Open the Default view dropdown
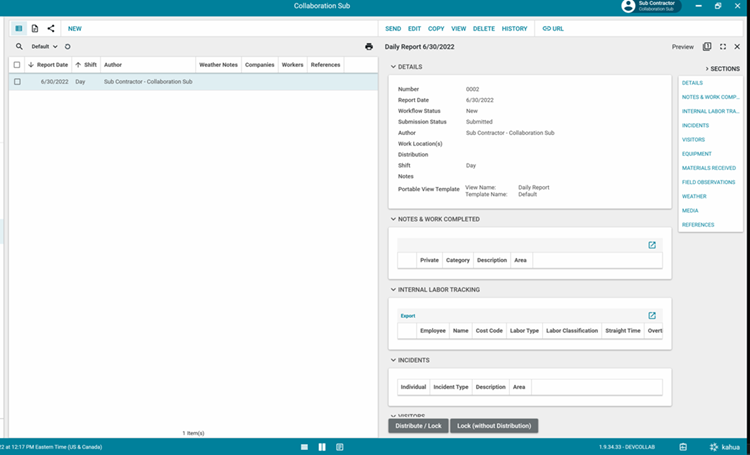Image resolution: width=750 pixels, height=455 pixels. coord(44,46)
